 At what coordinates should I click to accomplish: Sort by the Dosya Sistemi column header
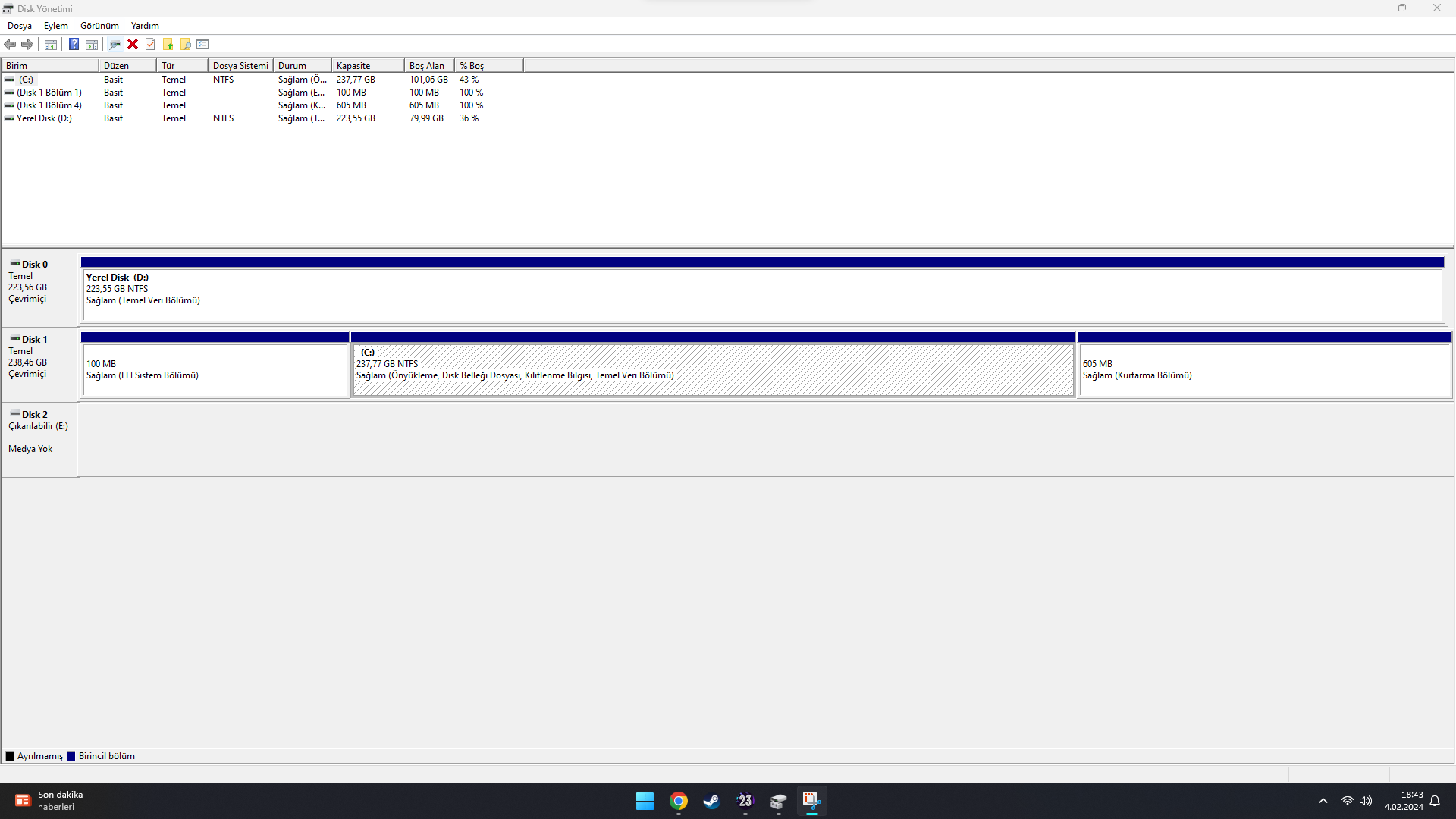point(240,66)
